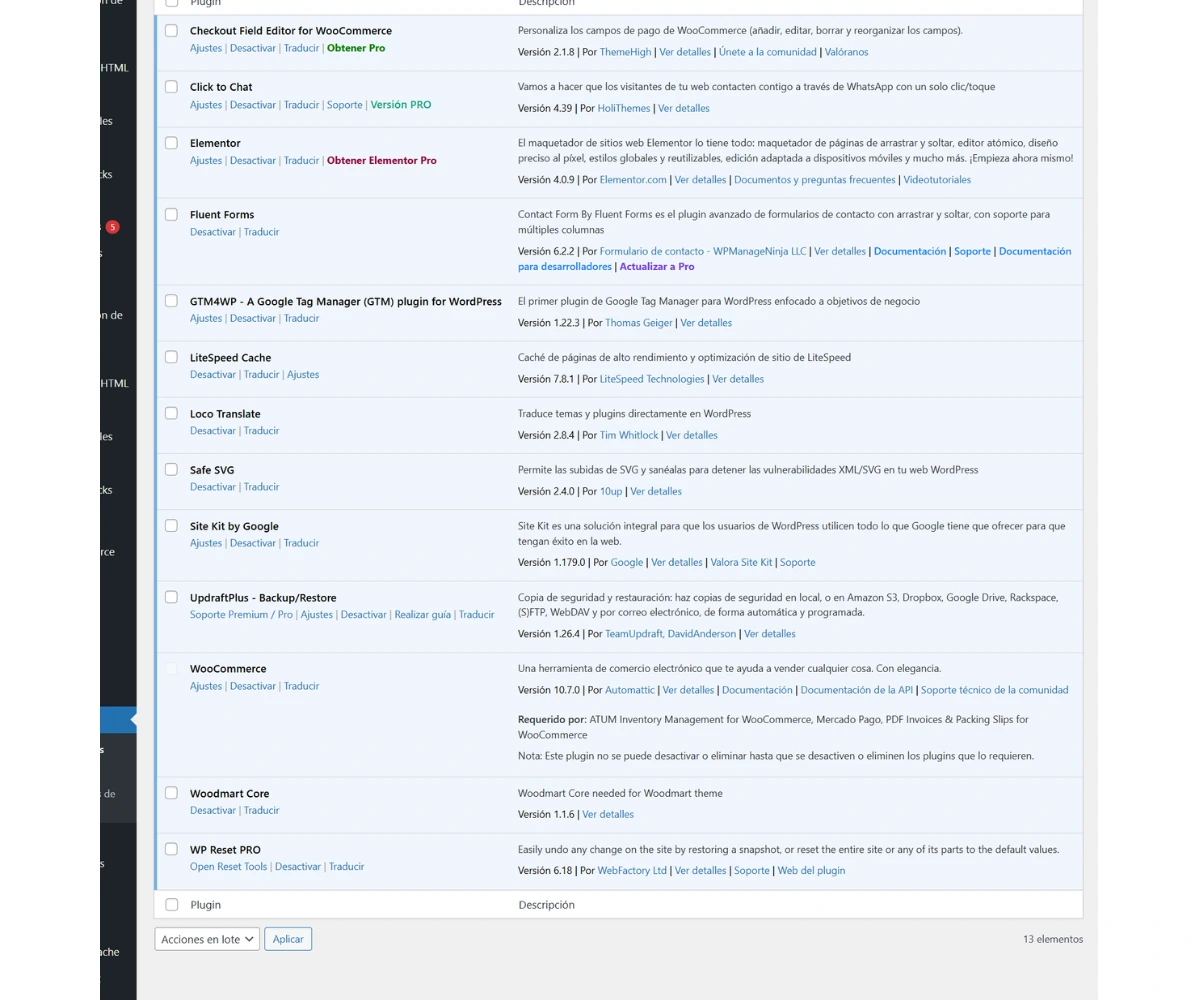This screenshot has height=1000, width=1200.
Task: Click the Aplicar button
Action: (x=288, y=939)
